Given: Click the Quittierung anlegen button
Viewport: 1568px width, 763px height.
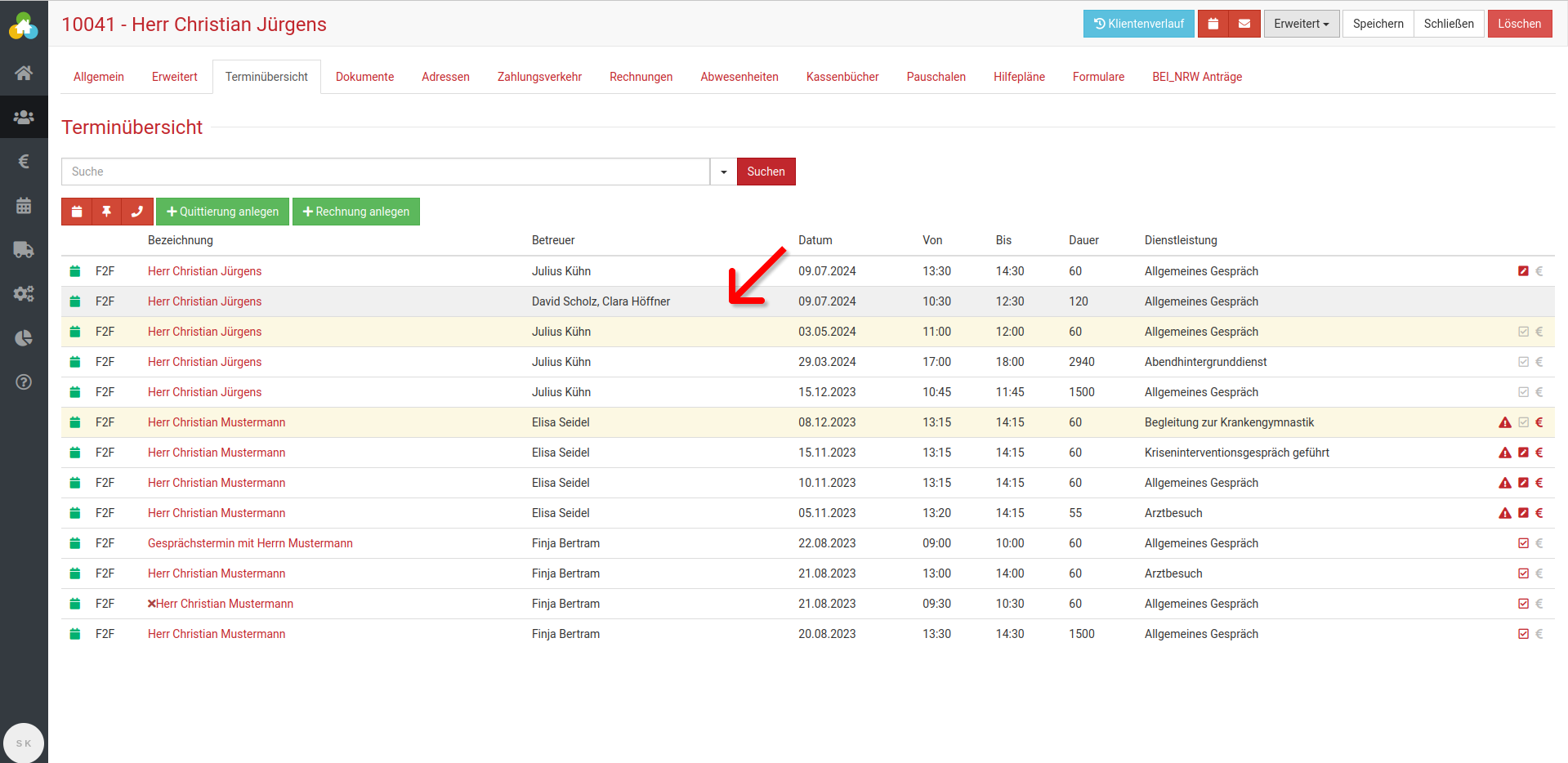Looking at the screenshot, I should tap(222, 212).
